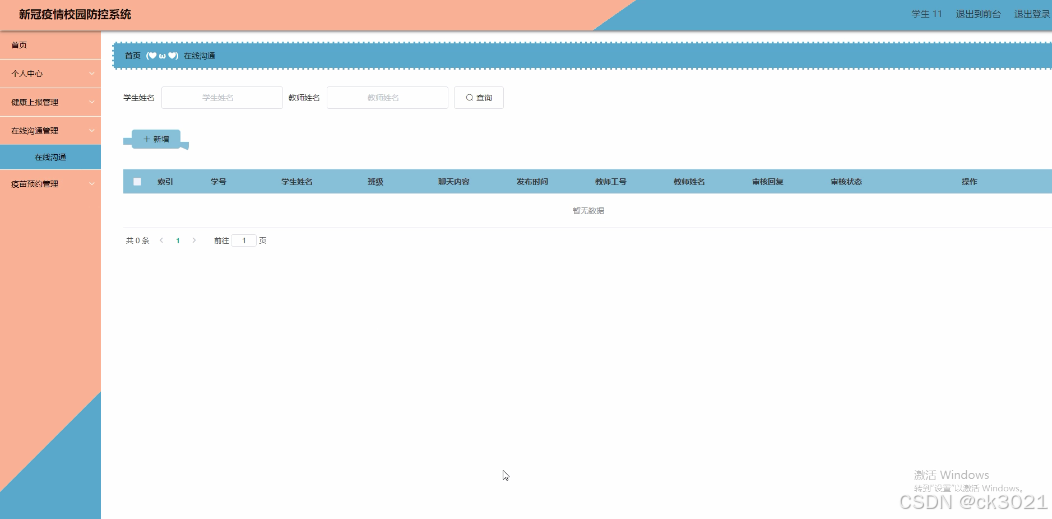
Task: Click the 学生 11 user label
Action: pos(927,14)
